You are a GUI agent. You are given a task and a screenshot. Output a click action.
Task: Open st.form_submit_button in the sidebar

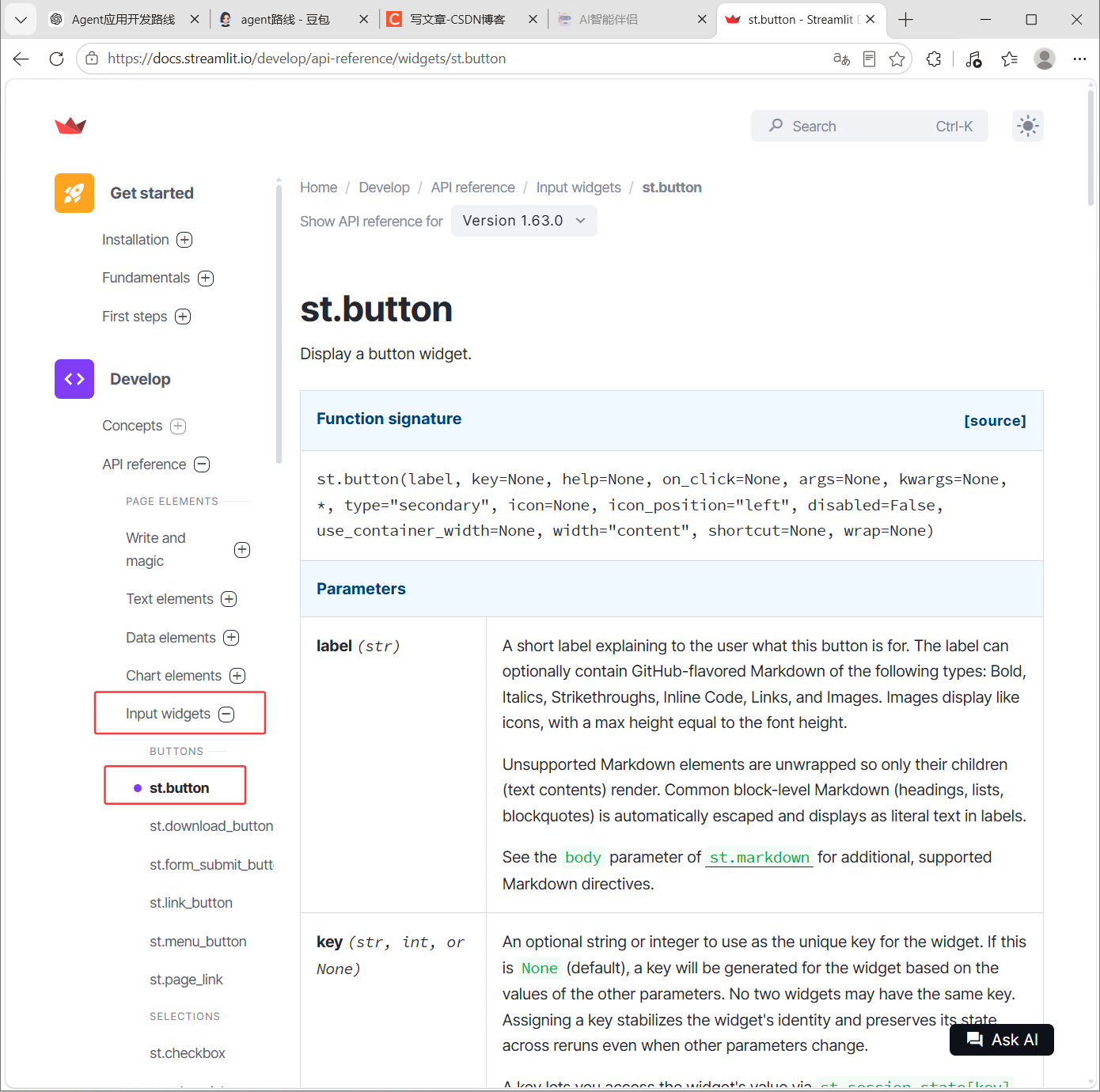(211, 865)
